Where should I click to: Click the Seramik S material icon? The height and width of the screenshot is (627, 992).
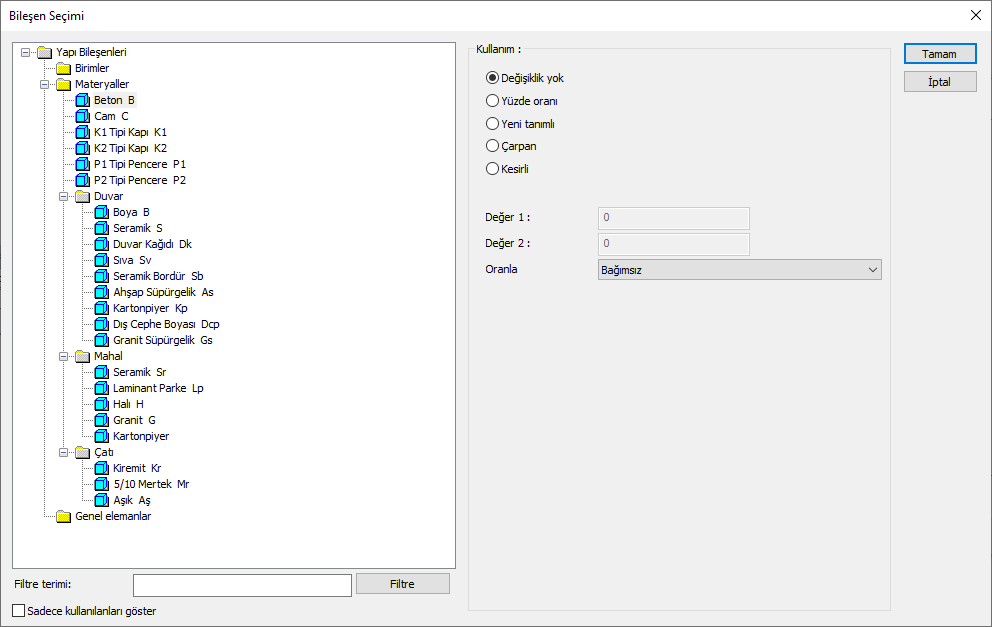tap(101, 228)
